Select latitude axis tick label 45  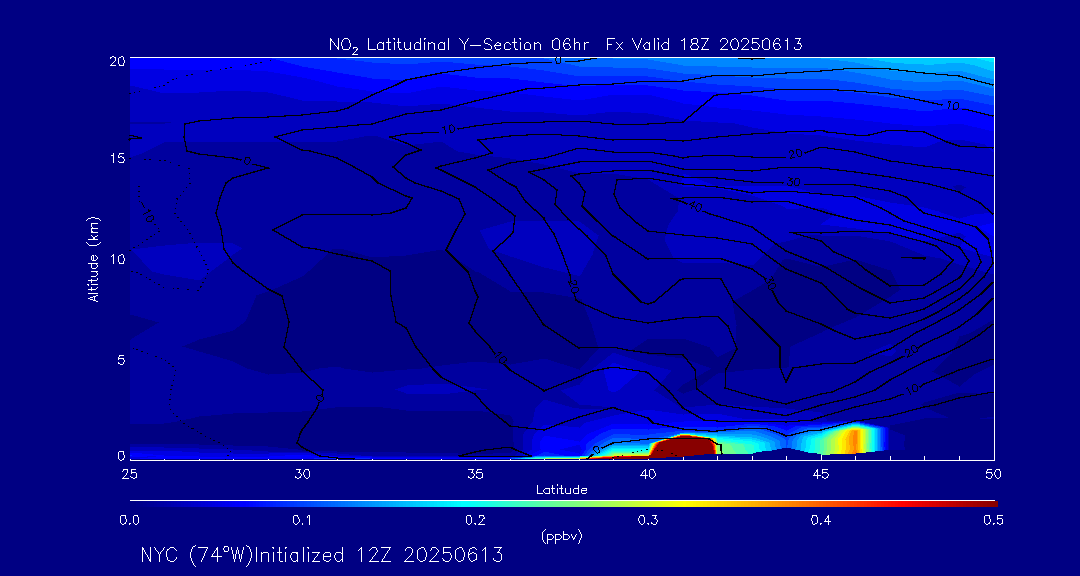tap(821, 474)
